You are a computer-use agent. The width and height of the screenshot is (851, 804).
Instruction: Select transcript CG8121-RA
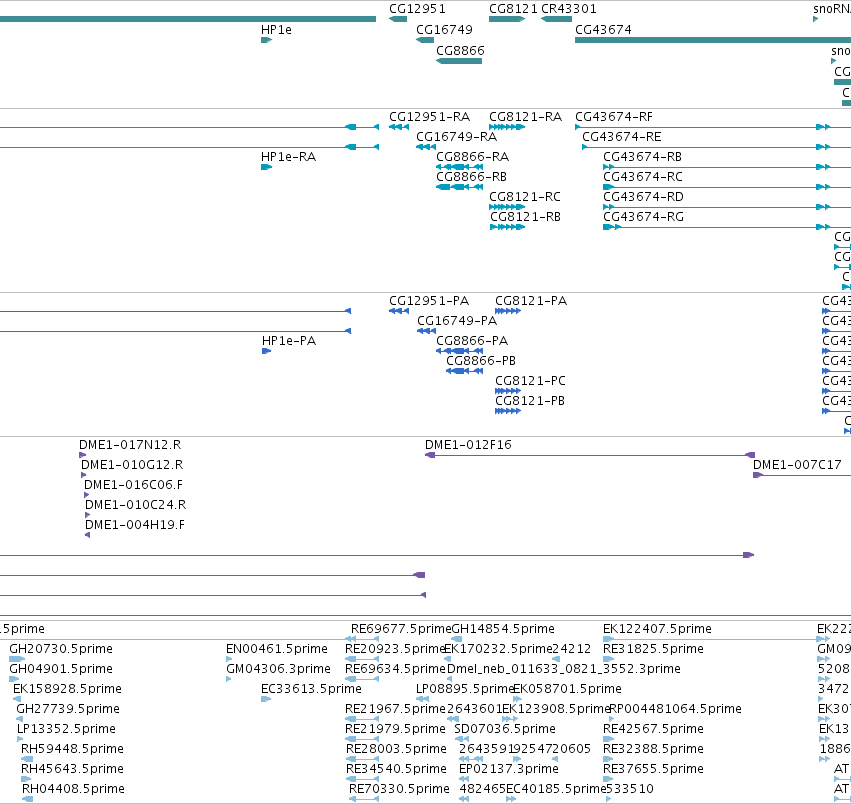(x=525, y=117)
